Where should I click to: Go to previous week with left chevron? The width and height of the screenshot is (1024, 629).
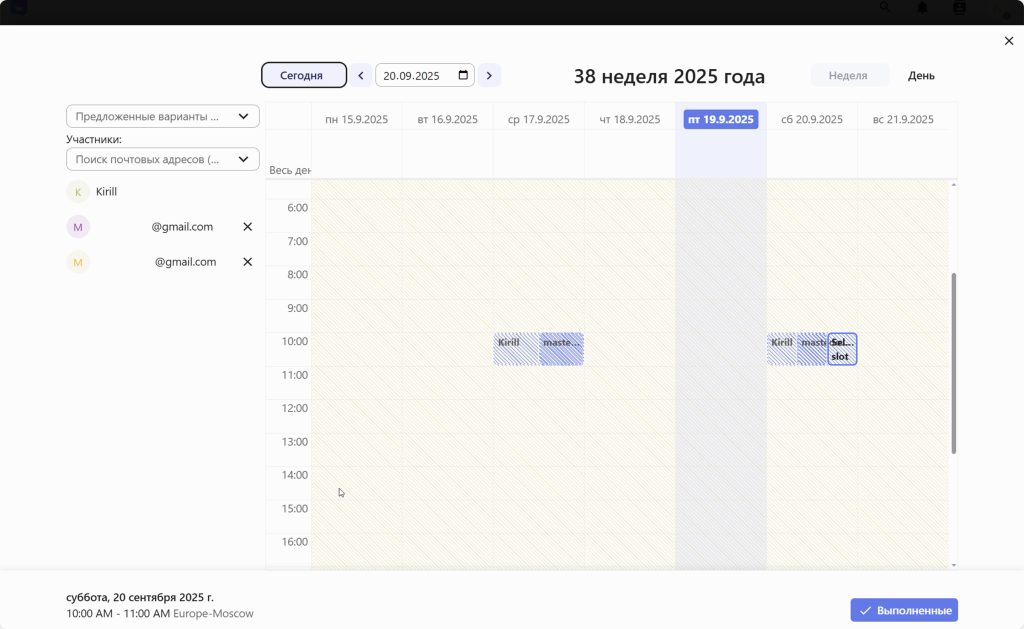[x=361, y=76]
